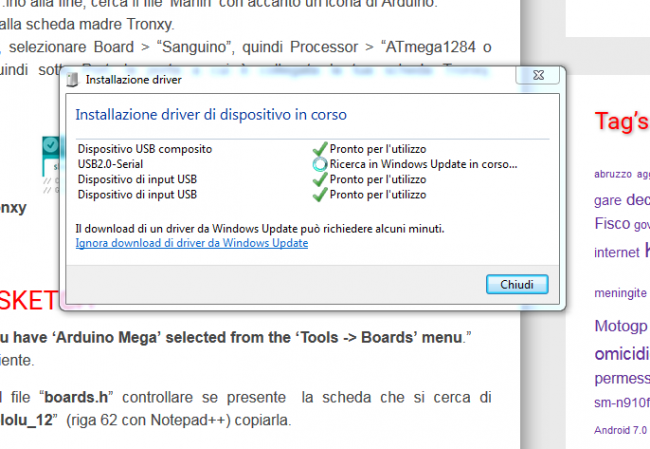
Task: Click 'Ignora download di driver da Windows Update'
Action: pos(192,243)
